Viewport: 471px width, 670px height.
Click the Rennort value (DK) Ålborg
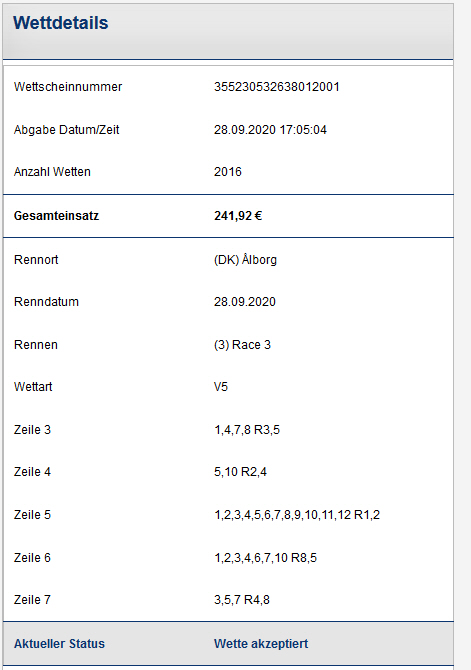tap(245, 260)
